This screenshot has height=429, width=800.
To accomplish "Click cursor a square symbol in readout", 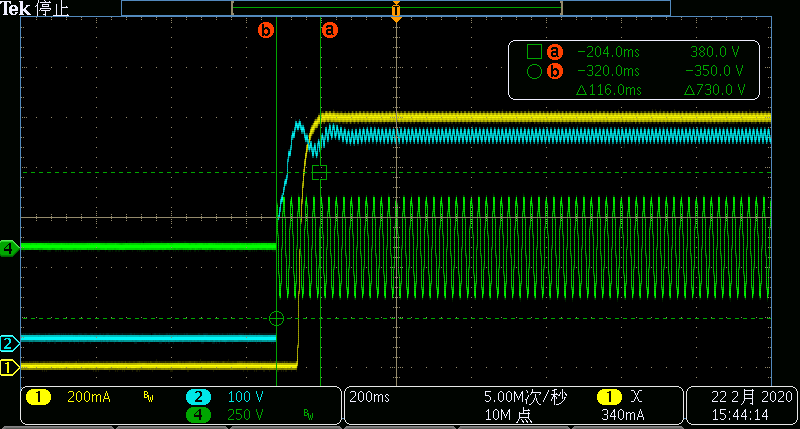I will [534, 52].
